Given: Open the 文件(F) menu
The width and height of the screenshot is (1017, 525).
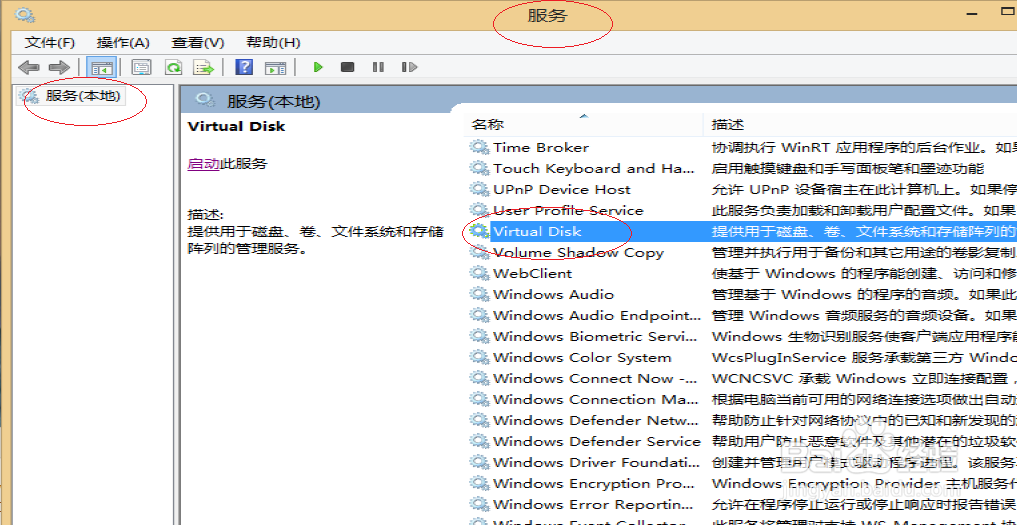Looking at the screenshot, I should pyautogui.click(x=50, y=43).
